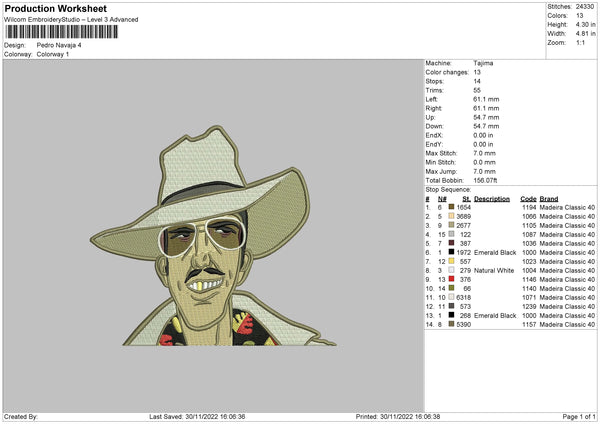The width and height of the screenshot is (600, 424).
Task: Click thread code 1066 in row 2
Action: tap(529, 217)
